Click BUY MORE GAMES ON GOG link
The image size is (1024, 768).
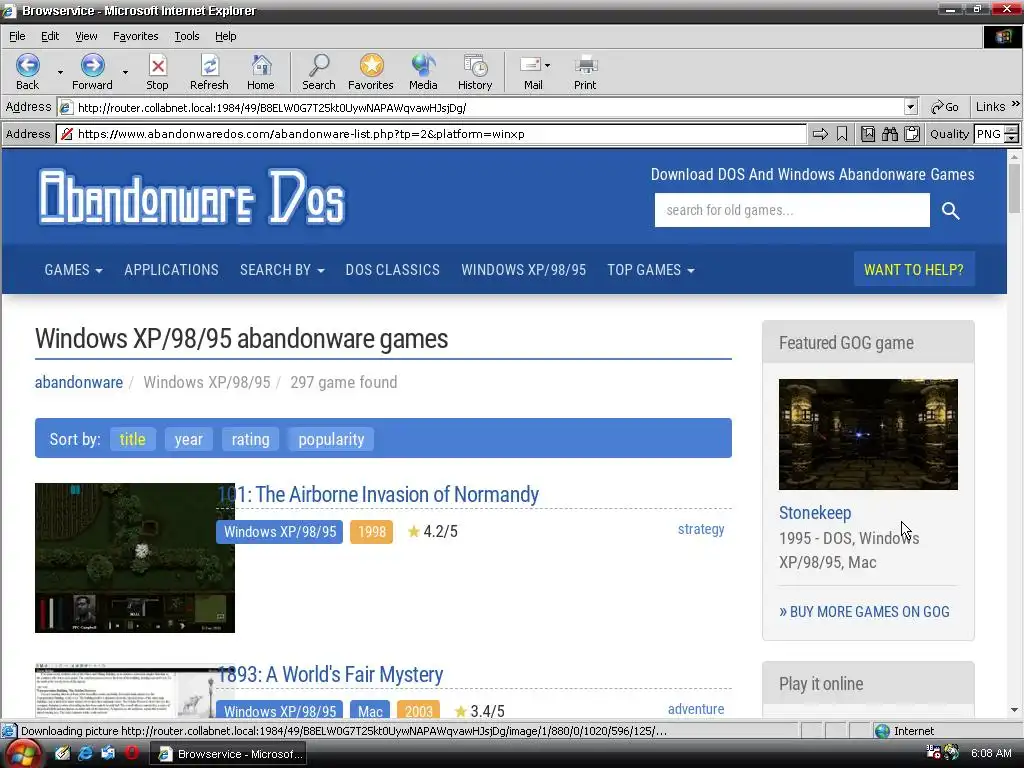coord(864,612)
